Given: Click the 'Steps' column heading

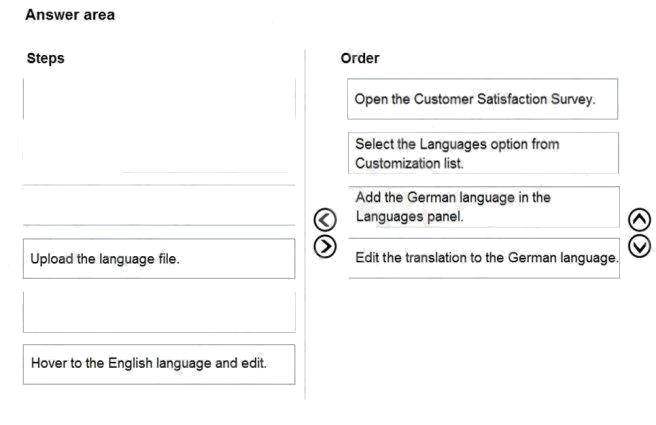Looking at the screenshot, I should 45,58.
